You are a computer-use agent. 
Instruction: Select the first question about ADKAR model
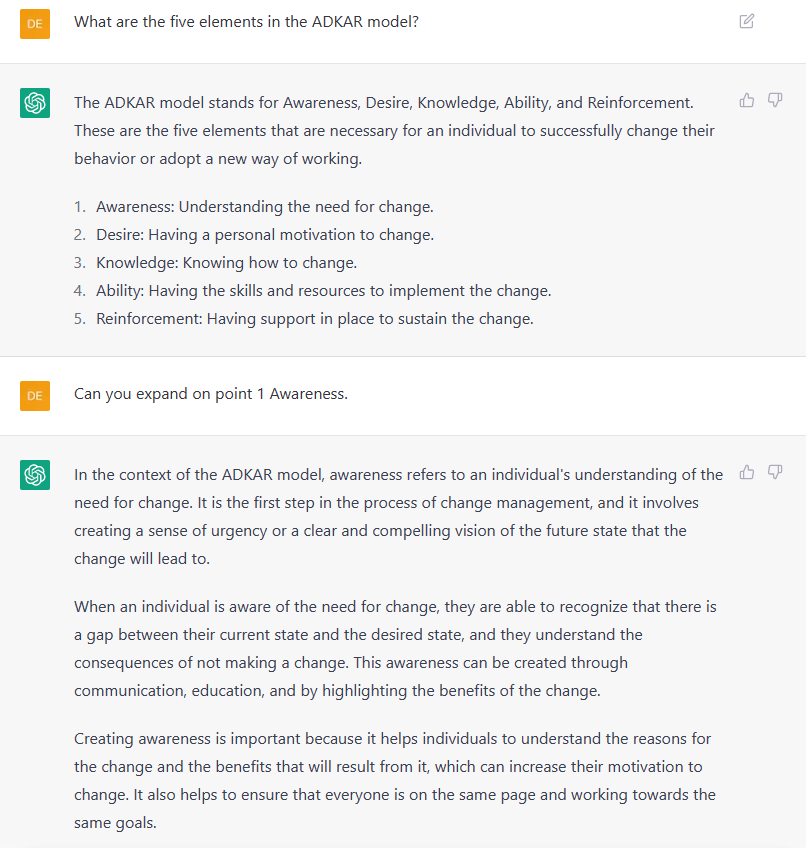pos(246,22)
